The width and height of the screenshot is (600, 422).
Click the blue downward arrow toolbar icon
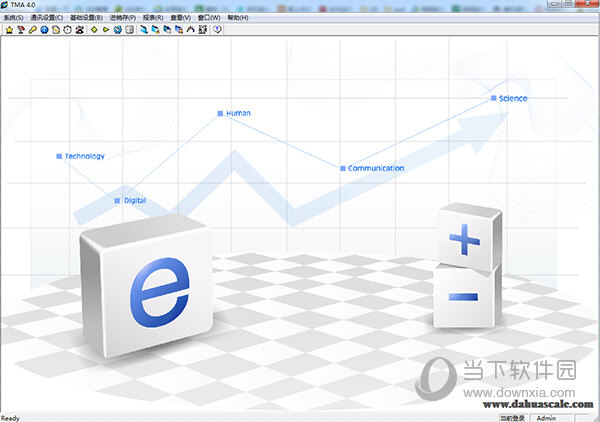pos(144,29)
